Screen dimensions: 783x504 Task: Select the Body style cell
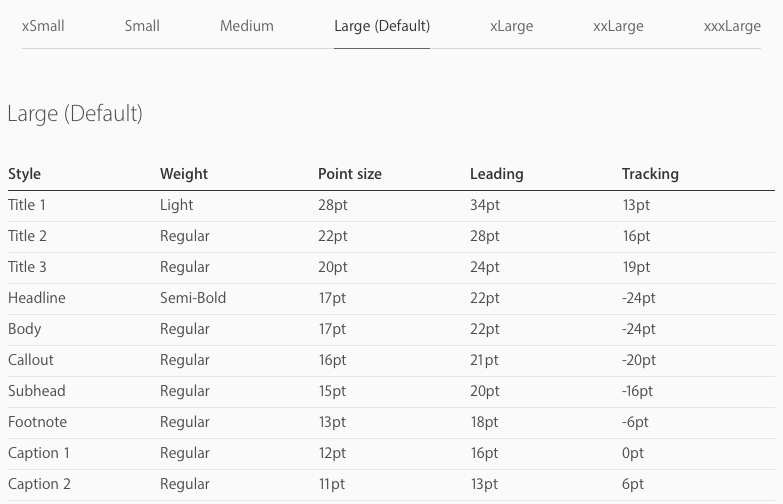pyautogui.click(x=24, y=330)
